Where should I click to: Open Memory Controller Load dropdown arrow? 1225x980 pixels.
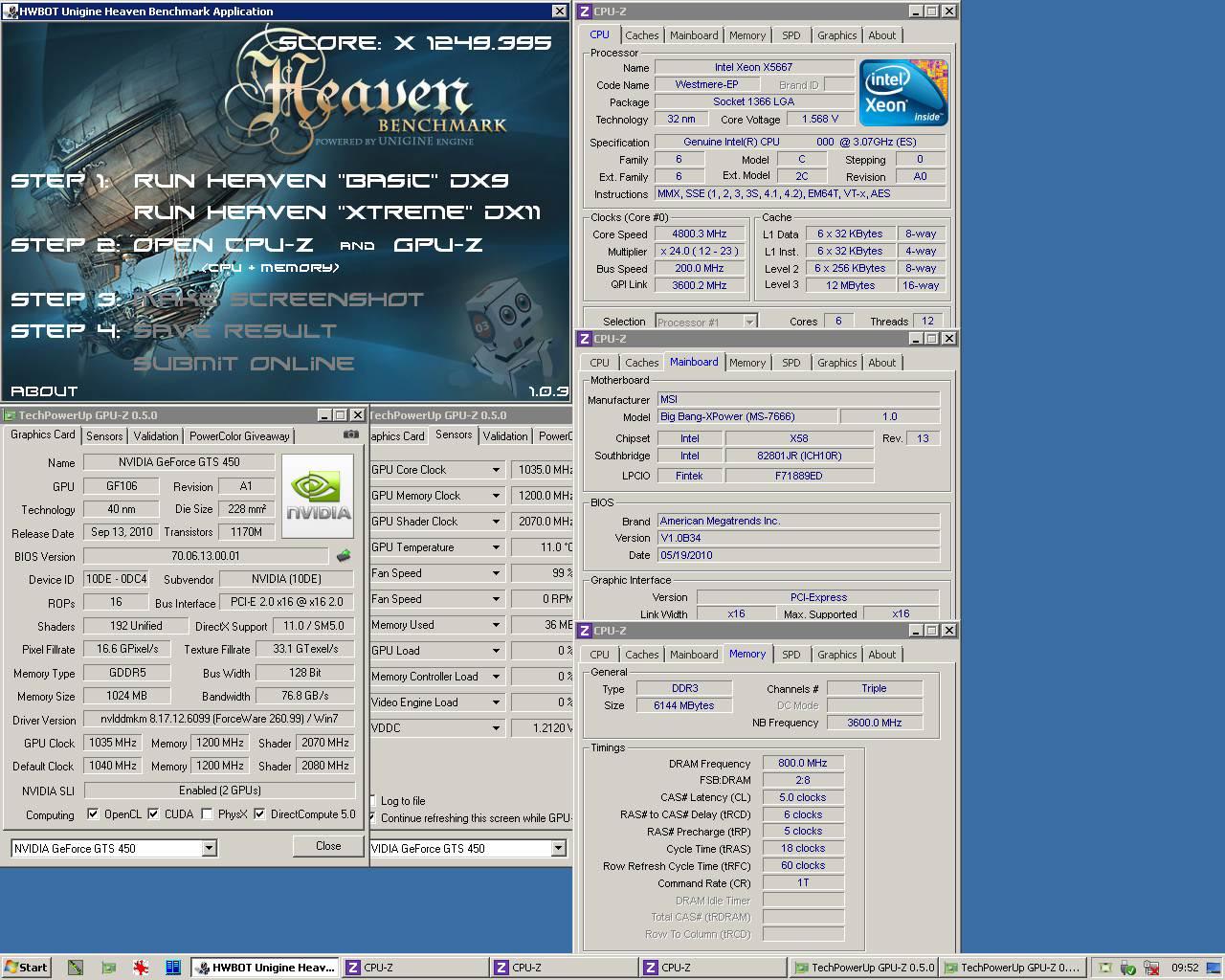tap(496, 677)
